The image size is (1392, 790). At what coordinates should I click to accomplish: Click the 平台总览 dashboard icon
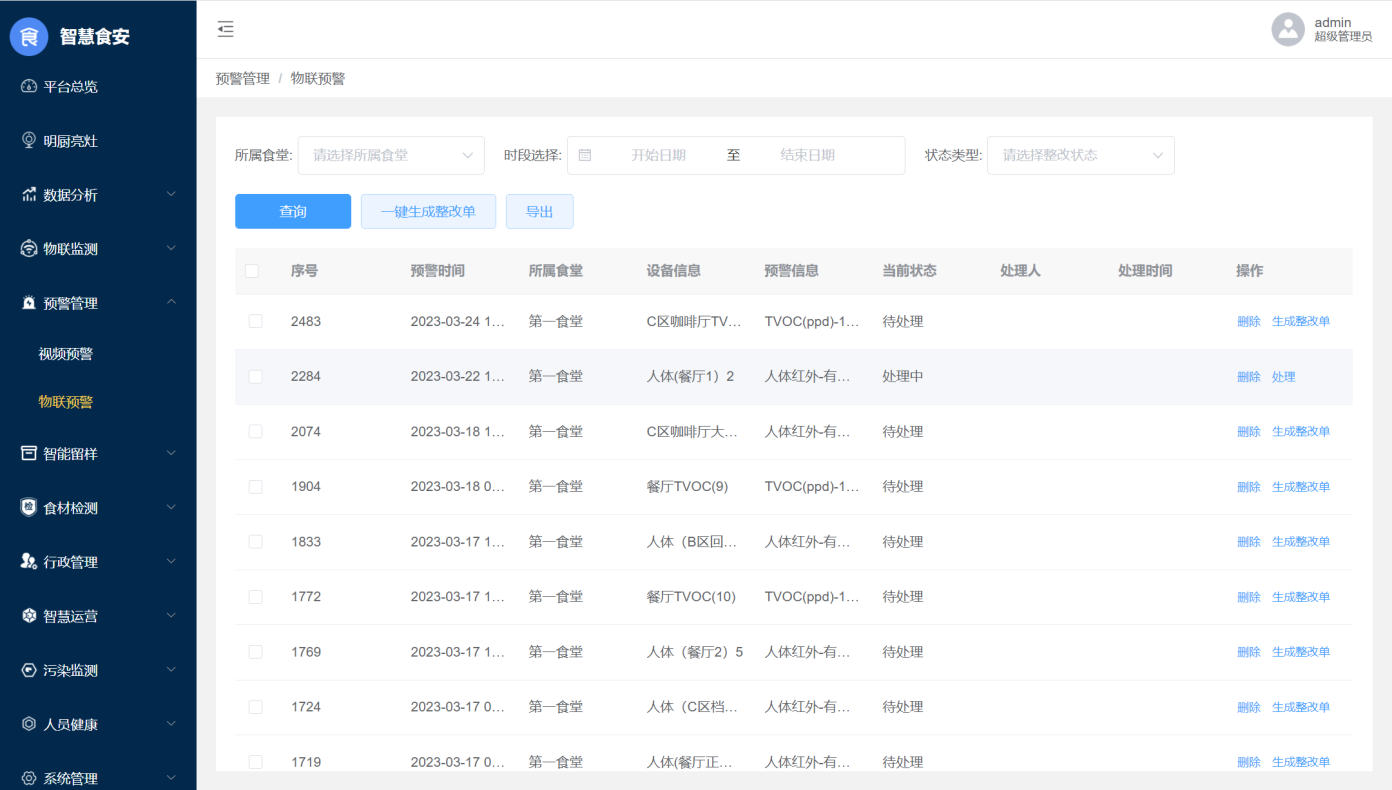coord(29,87)
